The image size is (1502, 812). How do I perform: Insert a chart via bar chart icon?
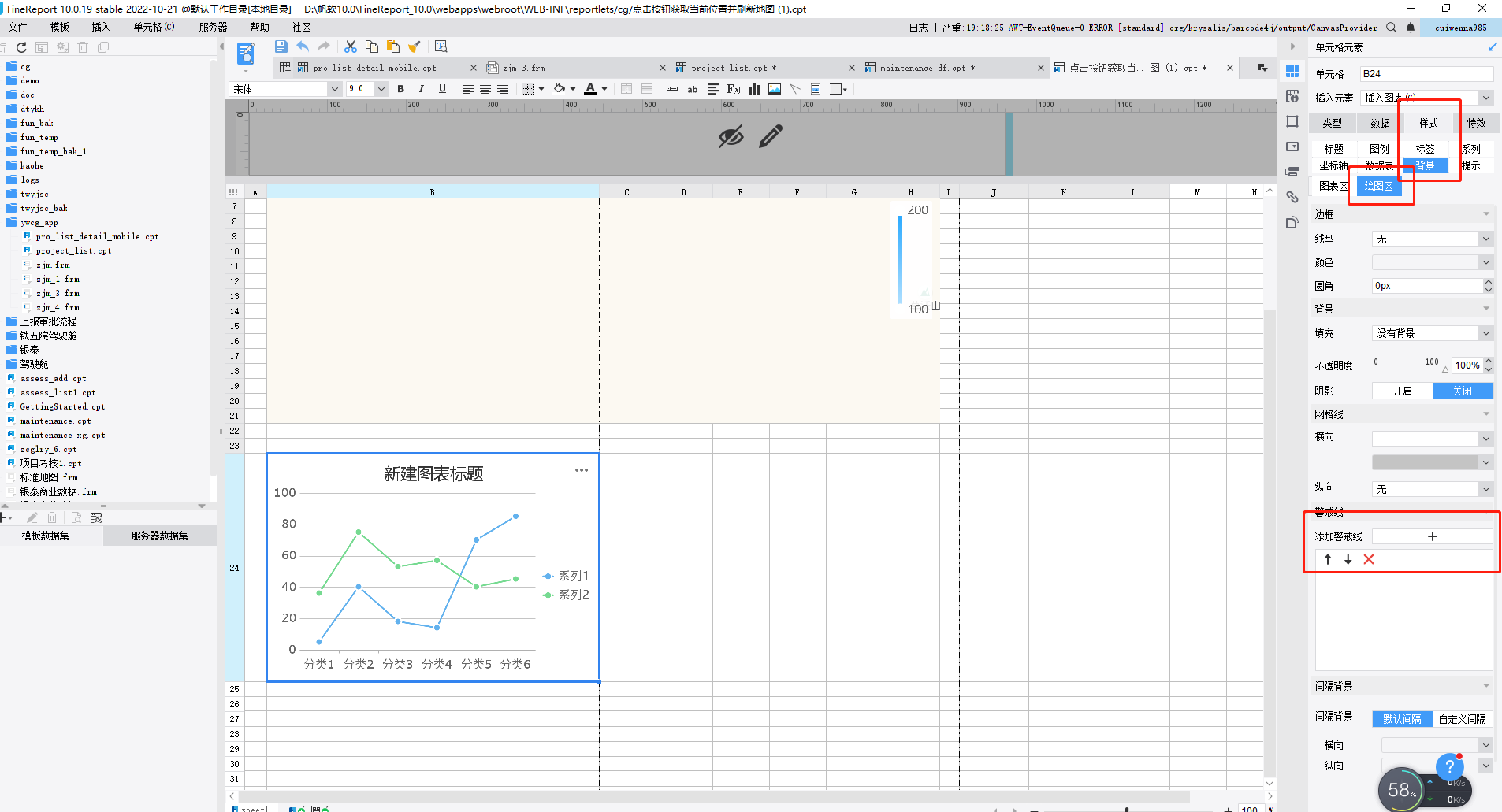[x=754, y=89]
